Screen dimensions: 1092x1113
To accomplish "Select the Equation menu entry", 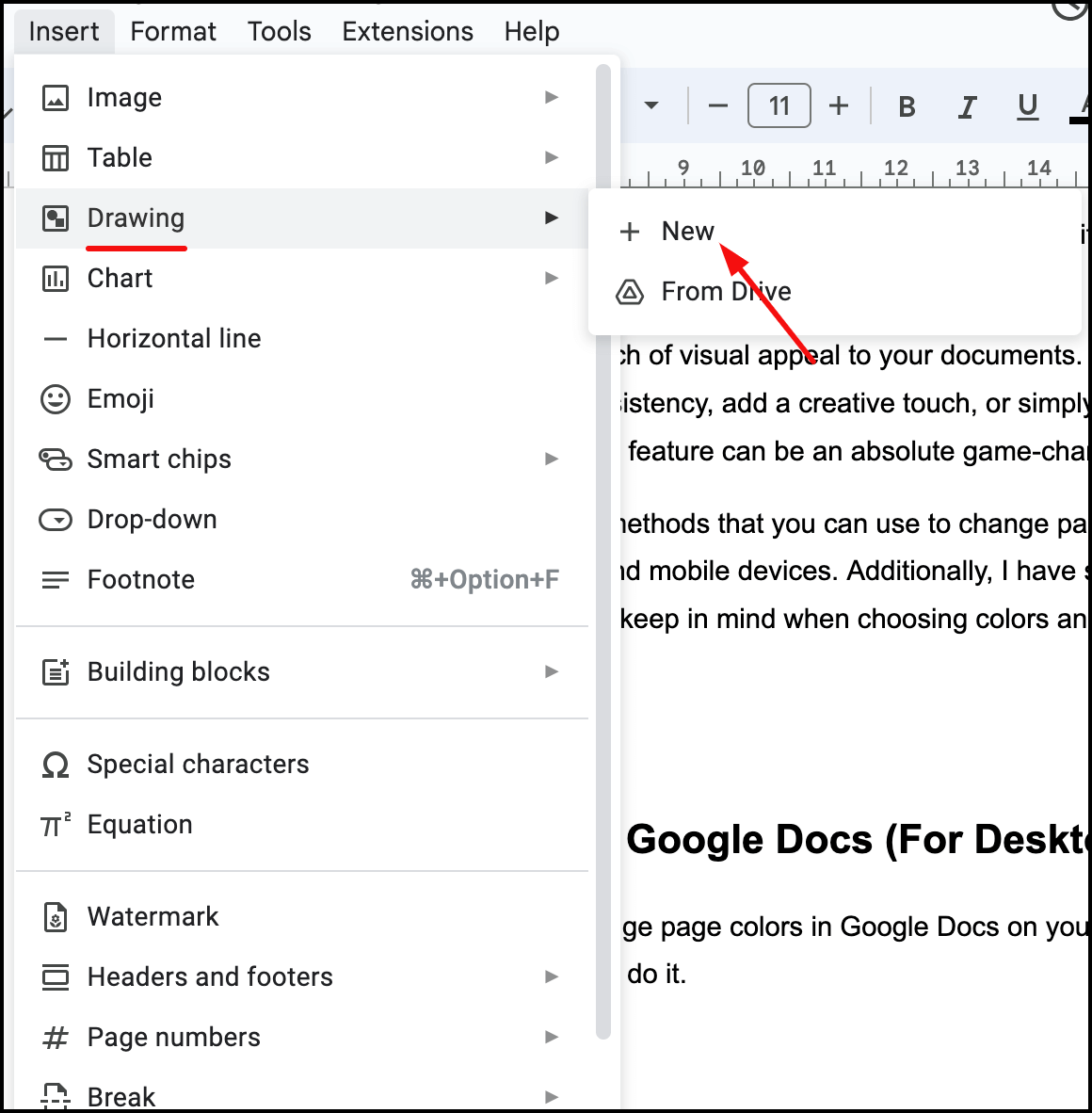I will click(302, 825).
